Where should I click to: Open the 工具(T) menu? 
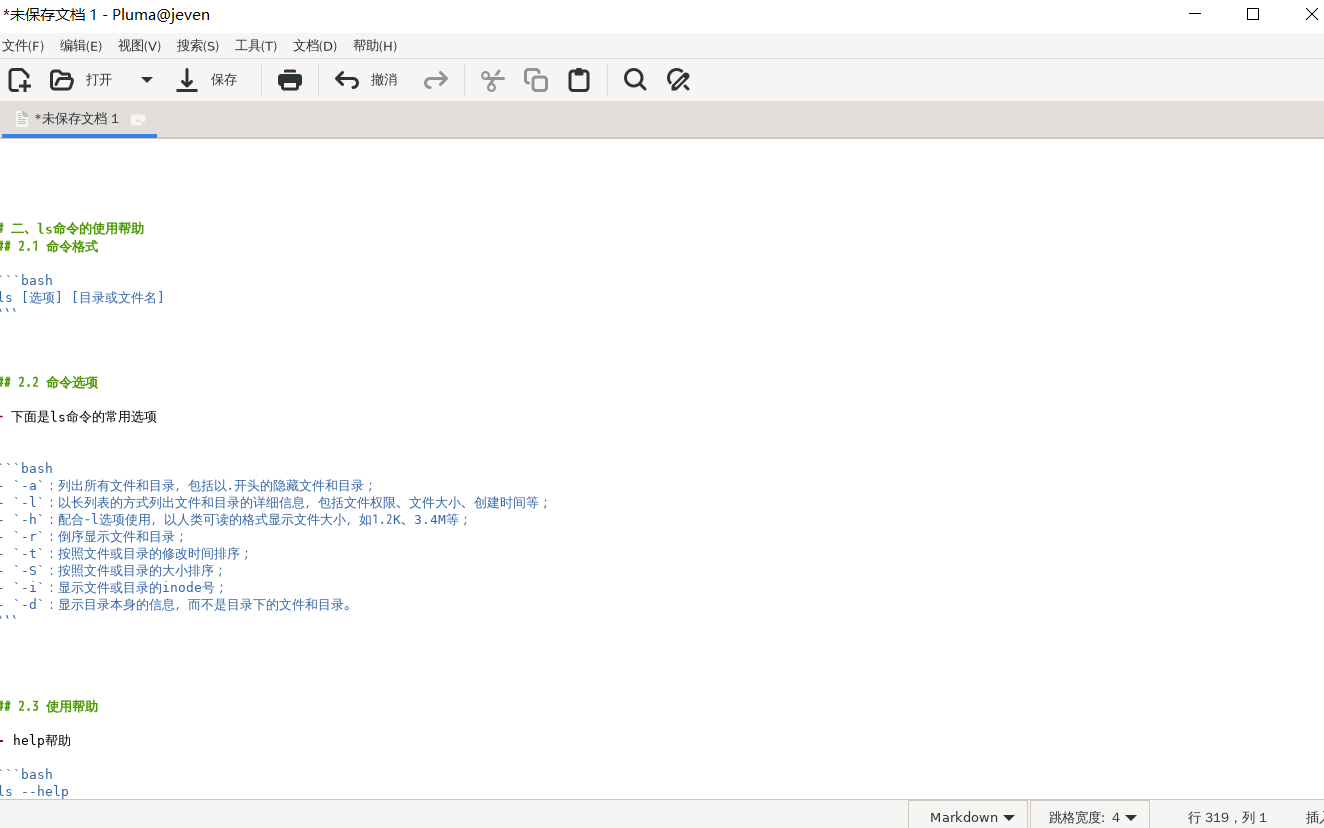(x=256, y=46)
